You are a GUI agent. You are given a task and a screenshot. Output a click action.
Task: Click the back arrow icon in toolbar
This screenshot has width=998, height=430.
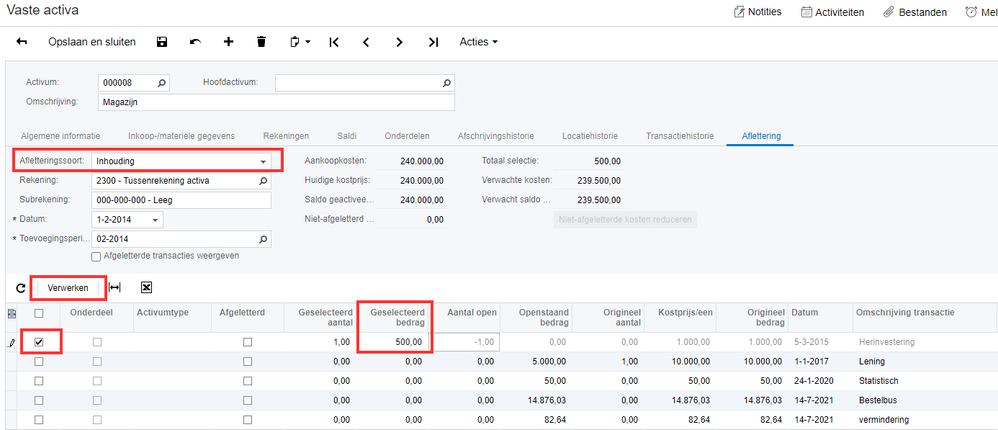(x=22, y=42)
